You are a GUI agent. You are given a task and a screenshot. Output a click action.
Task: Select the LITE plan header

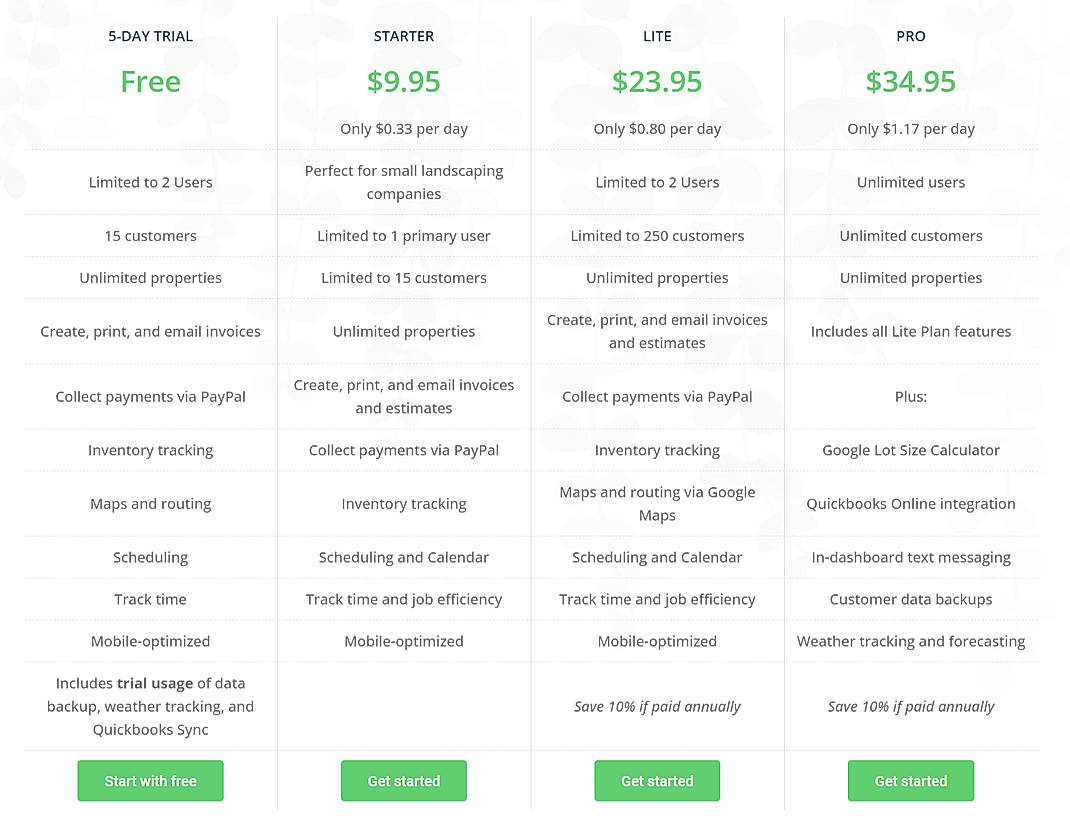pos(657,36)
